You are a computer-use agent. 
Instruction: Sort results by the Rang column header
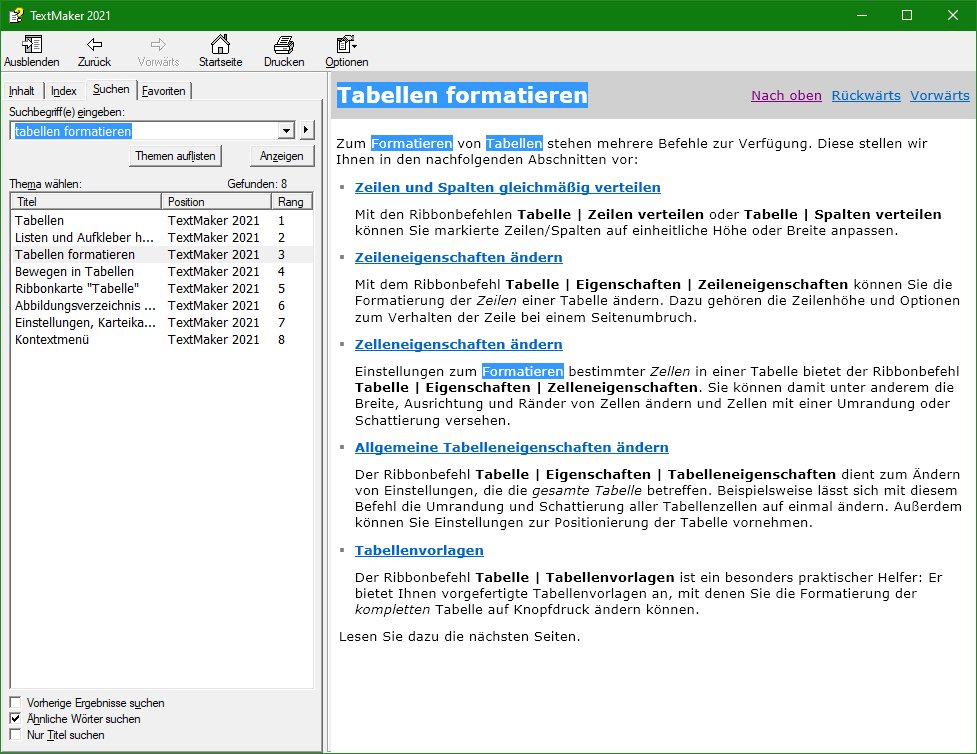292,202
